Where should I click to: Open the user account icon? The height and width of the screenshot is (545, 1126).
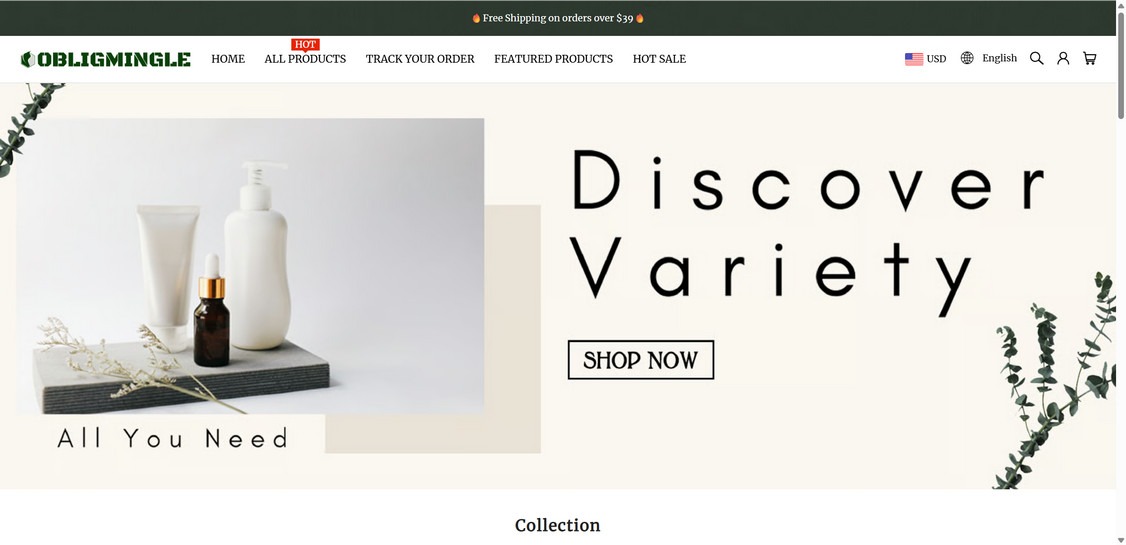1063,59
